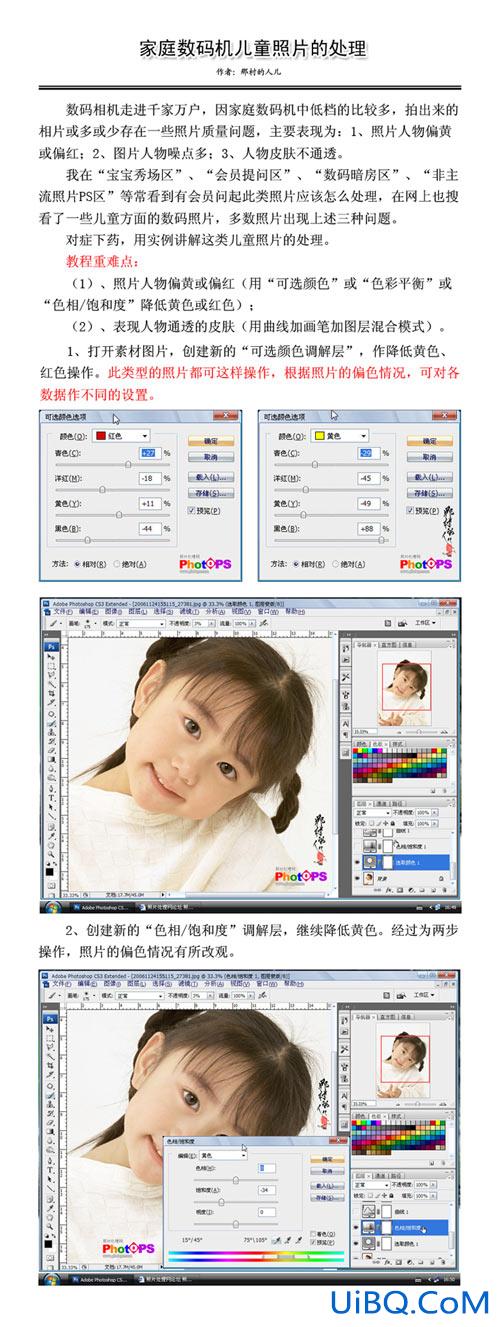The height and width of the screenshot is (1327, 500).
Task: Select the Type tool in lower Photoshop toolbox
Action: tap(51, 1171)
